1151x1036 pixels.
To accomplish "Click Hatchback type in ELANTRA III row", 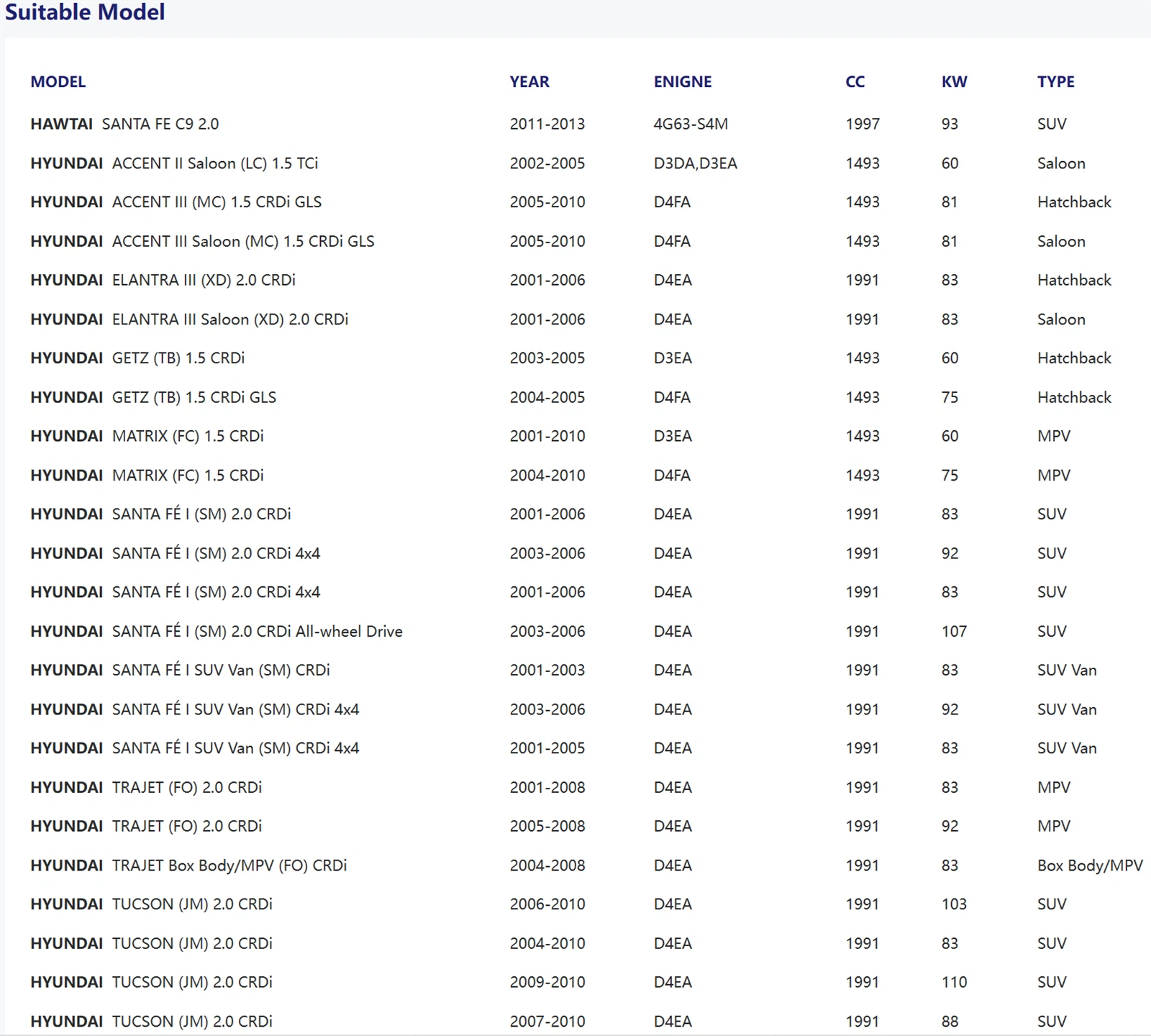I will pyautogui.click(x=1074, y=280).
